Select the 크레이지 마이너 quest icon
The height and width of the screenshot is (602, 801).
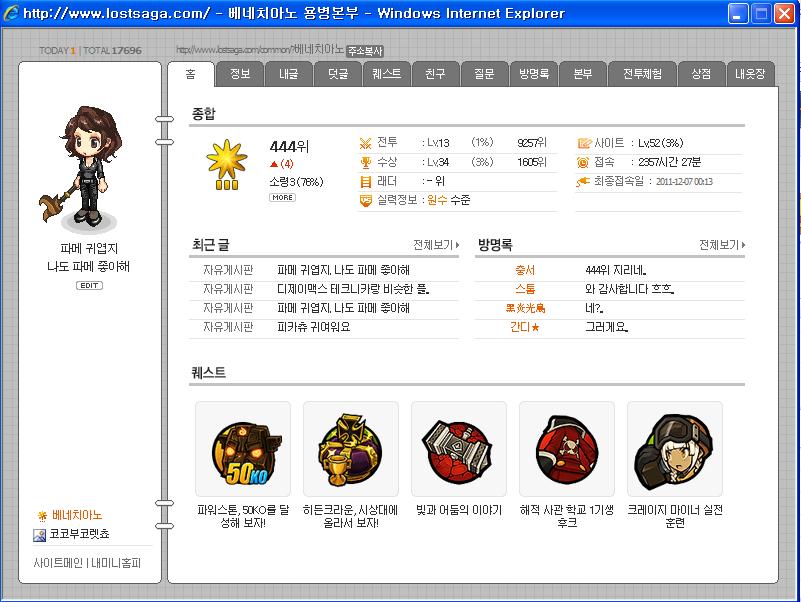click(675, 449)
